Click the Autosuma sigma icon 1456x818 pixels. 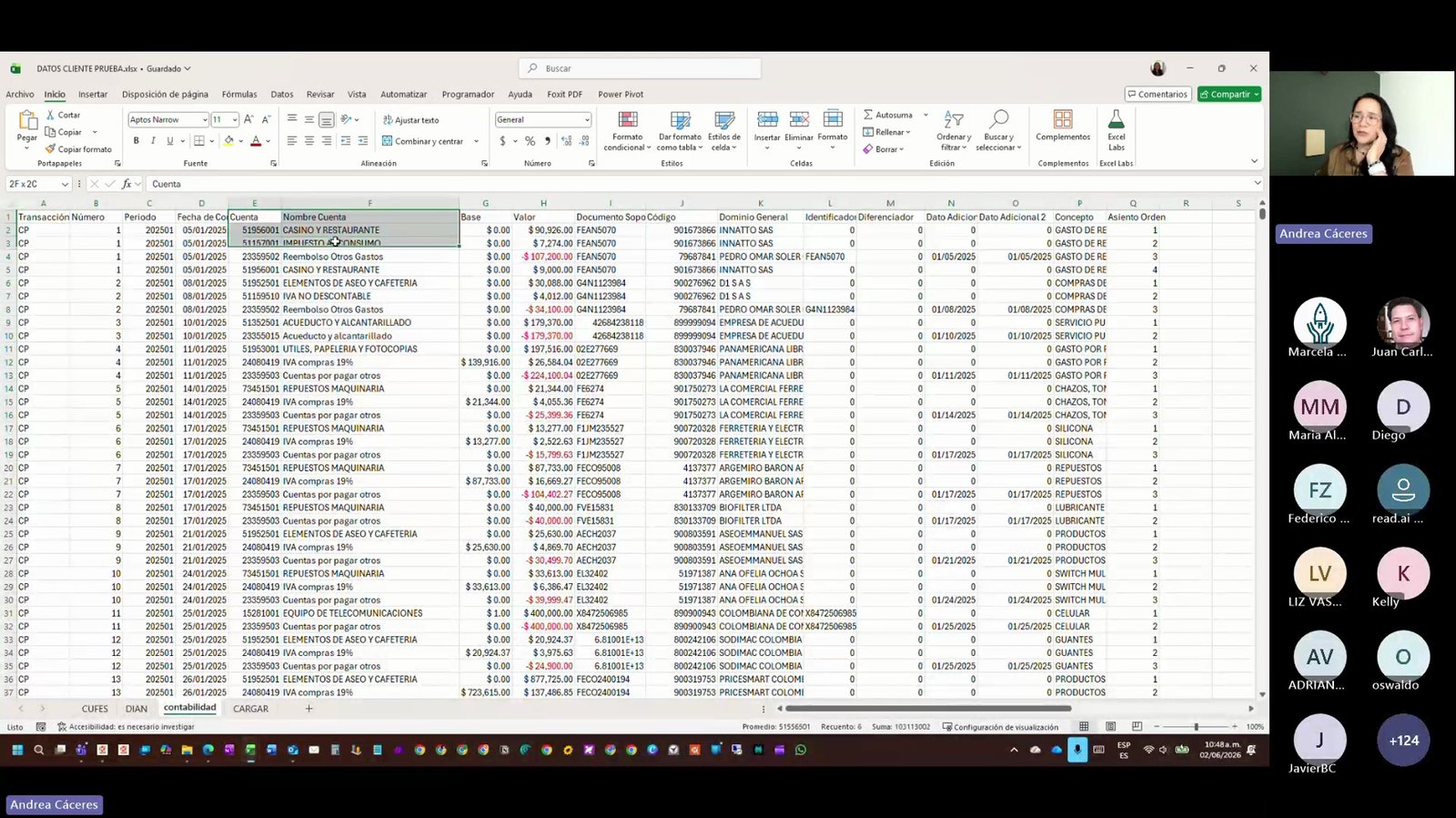point(868,115)
